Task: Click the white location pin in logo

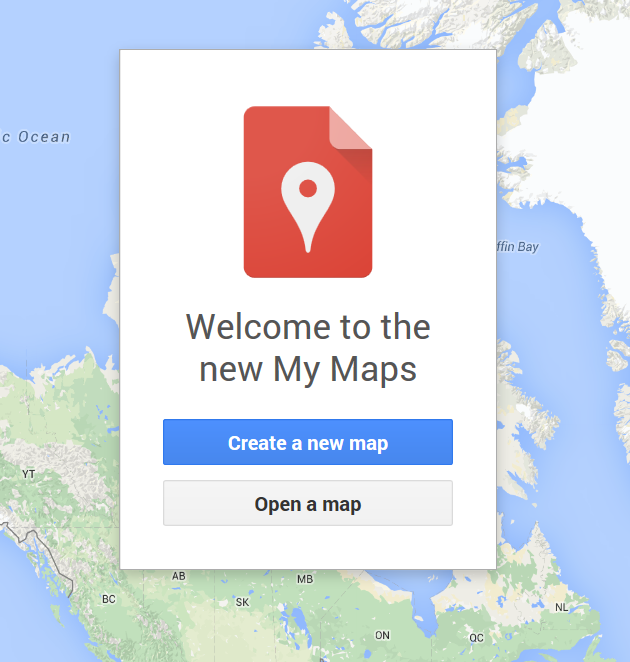Action: coord(308,207)
